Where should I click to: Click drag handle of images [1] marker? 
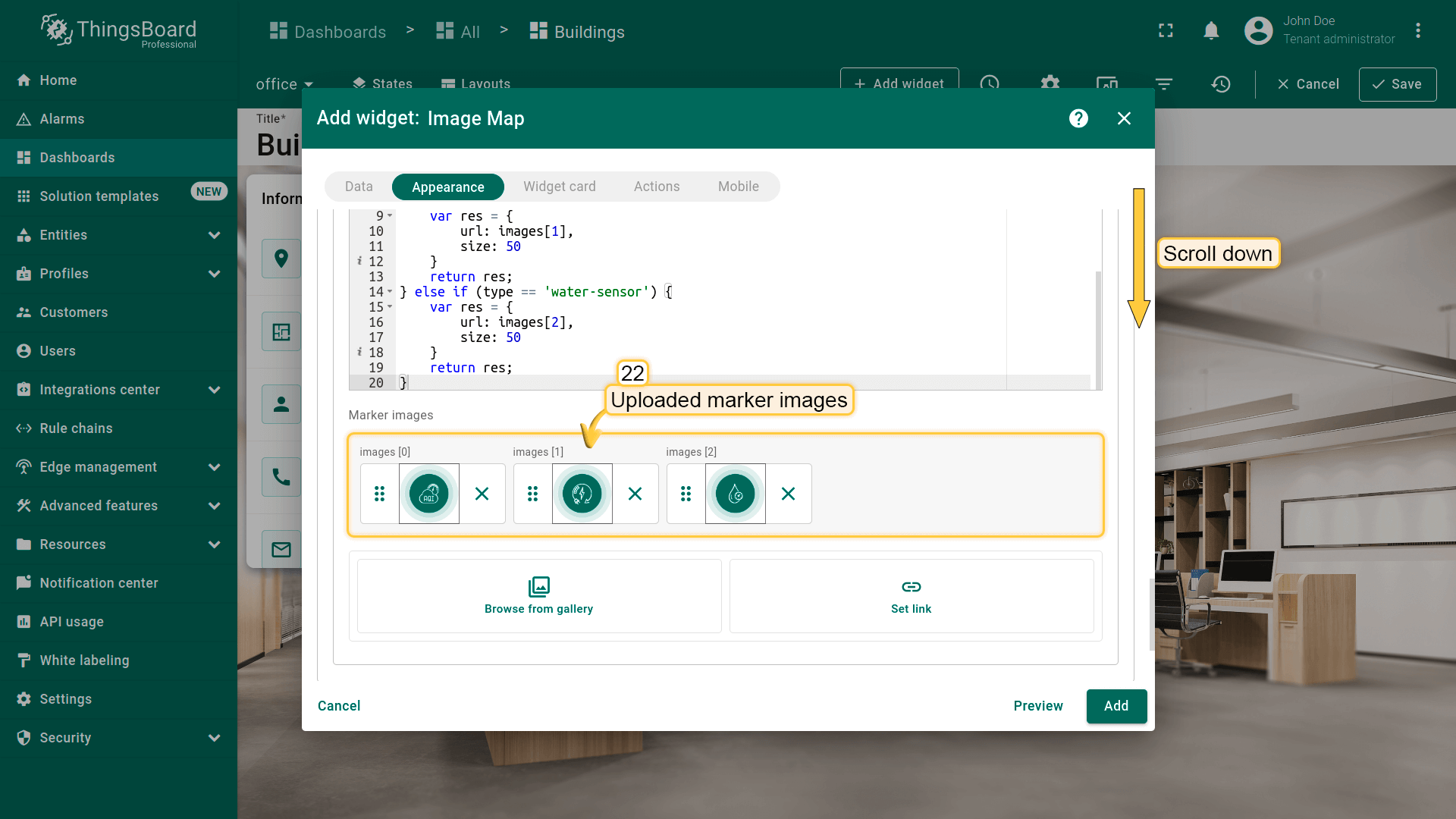point(532,494)
